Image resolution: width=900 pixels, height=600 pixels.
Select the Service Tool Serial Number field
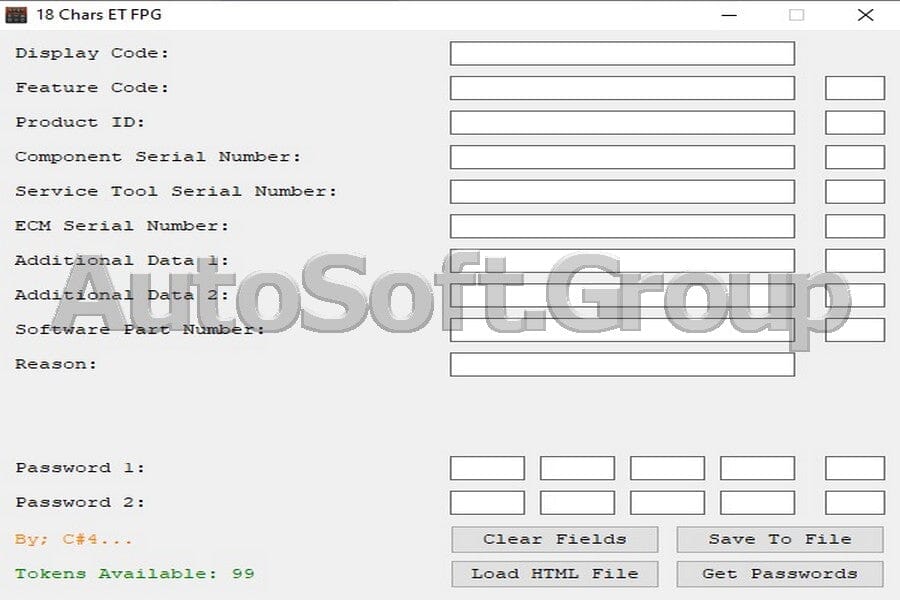click(622, 191)
